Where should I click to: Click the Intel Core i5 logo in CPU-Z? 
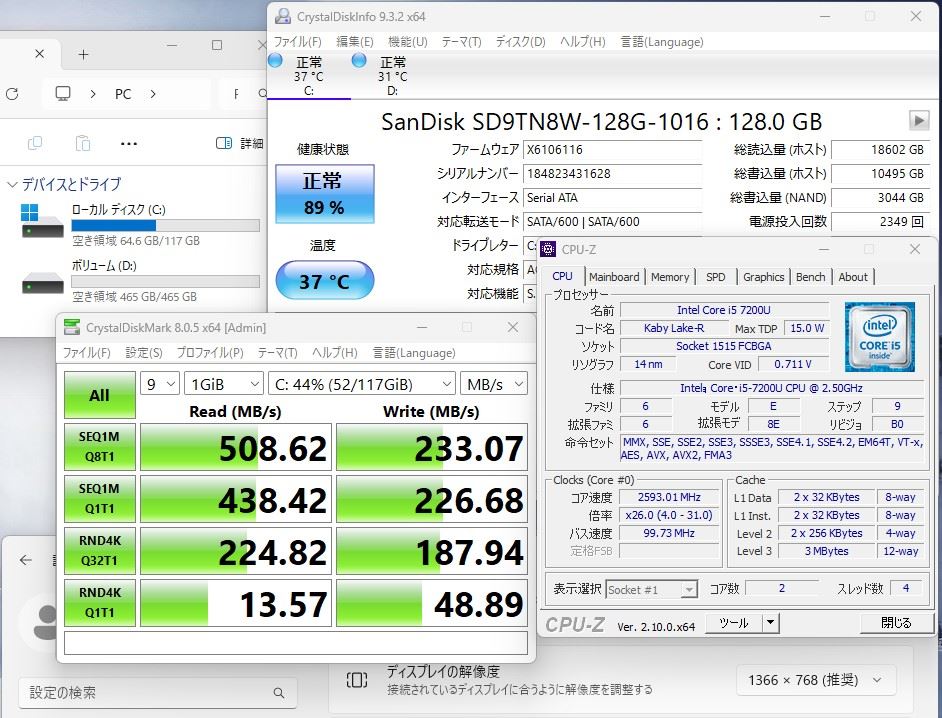(x=880, y=336)
